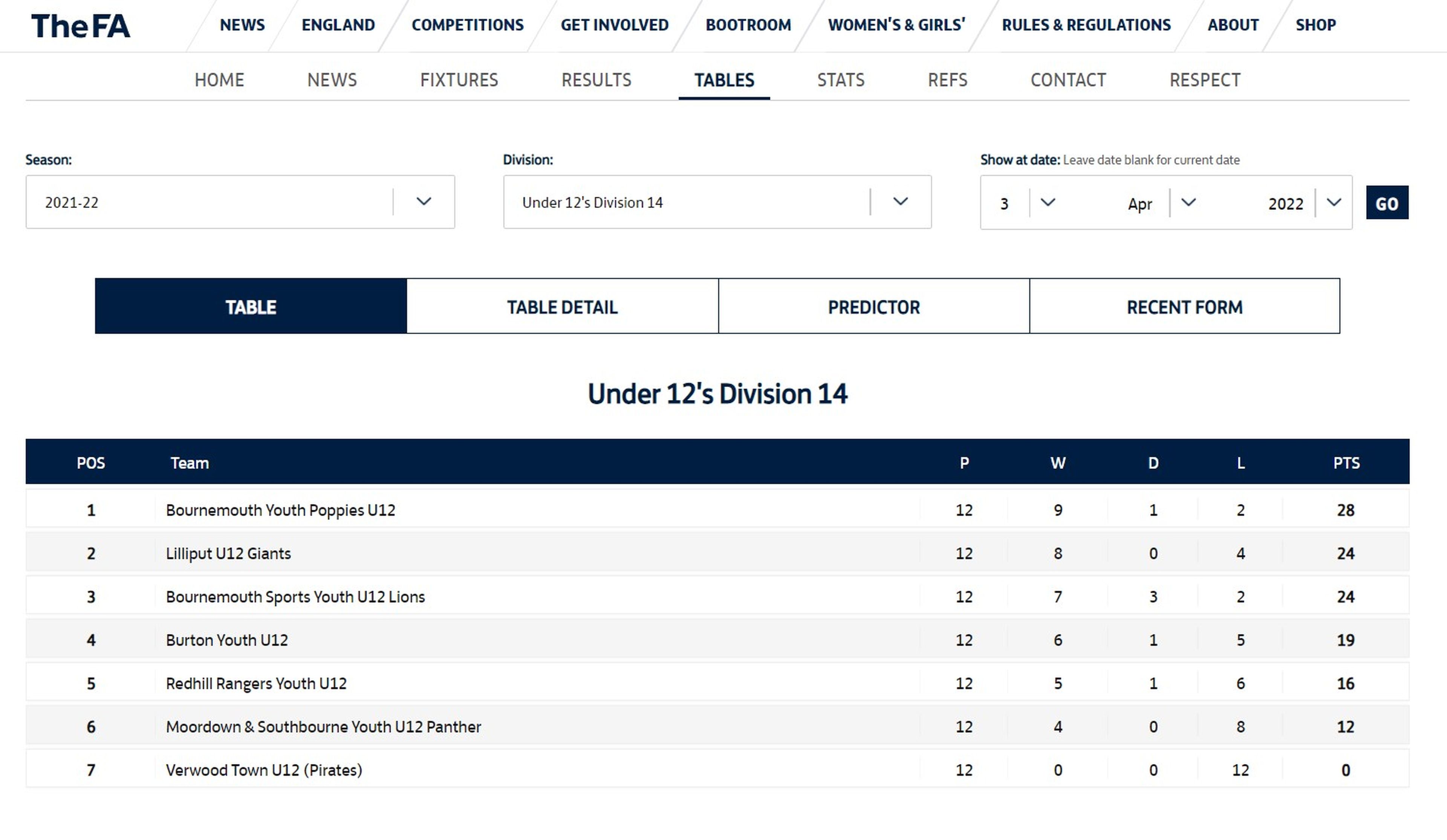Select Bournemouth Youth Poppies U12 team

(280, 510)
